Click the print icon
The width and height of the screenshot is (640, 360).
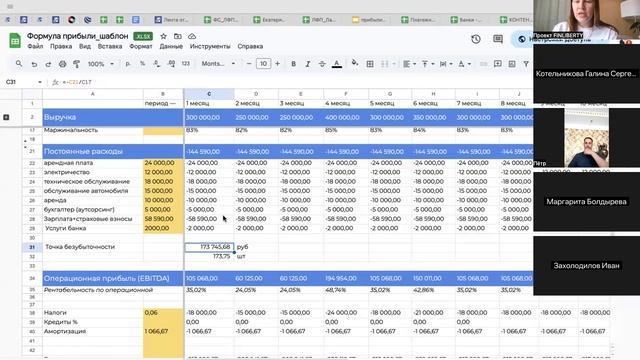[62, 64]
